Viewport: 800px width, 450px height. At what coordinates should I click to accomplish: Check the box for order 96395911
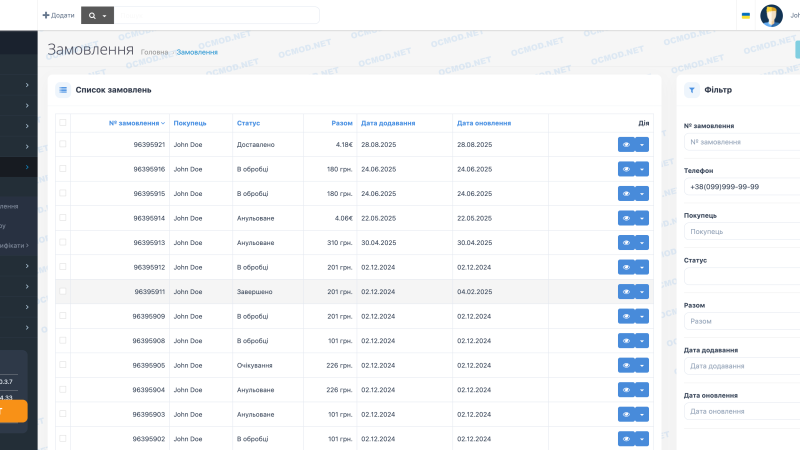(x=63, y=291)
